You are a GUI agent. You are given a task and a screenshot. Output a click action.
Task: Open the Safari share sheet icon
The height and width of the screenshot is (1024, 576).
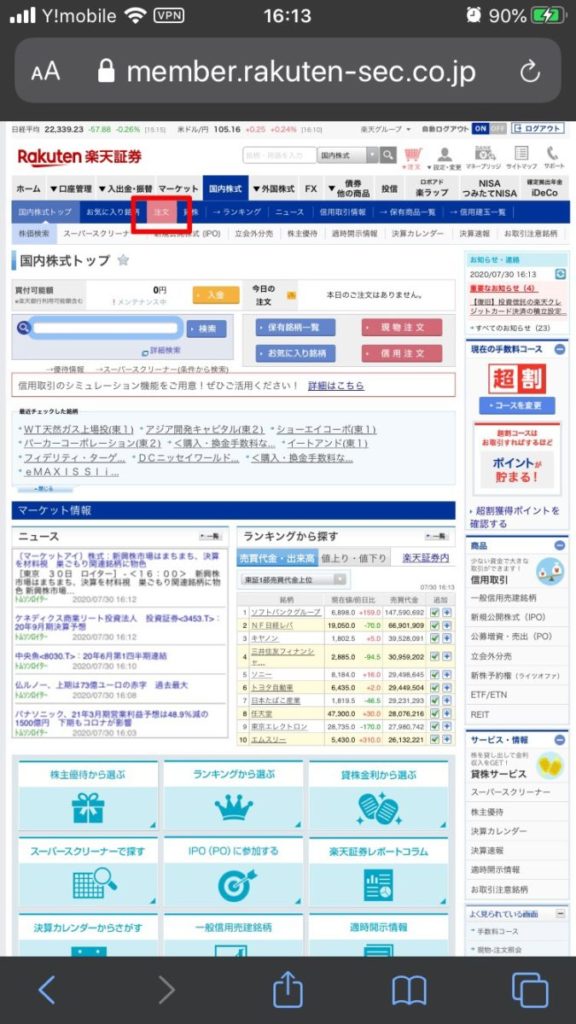(288, 990)
